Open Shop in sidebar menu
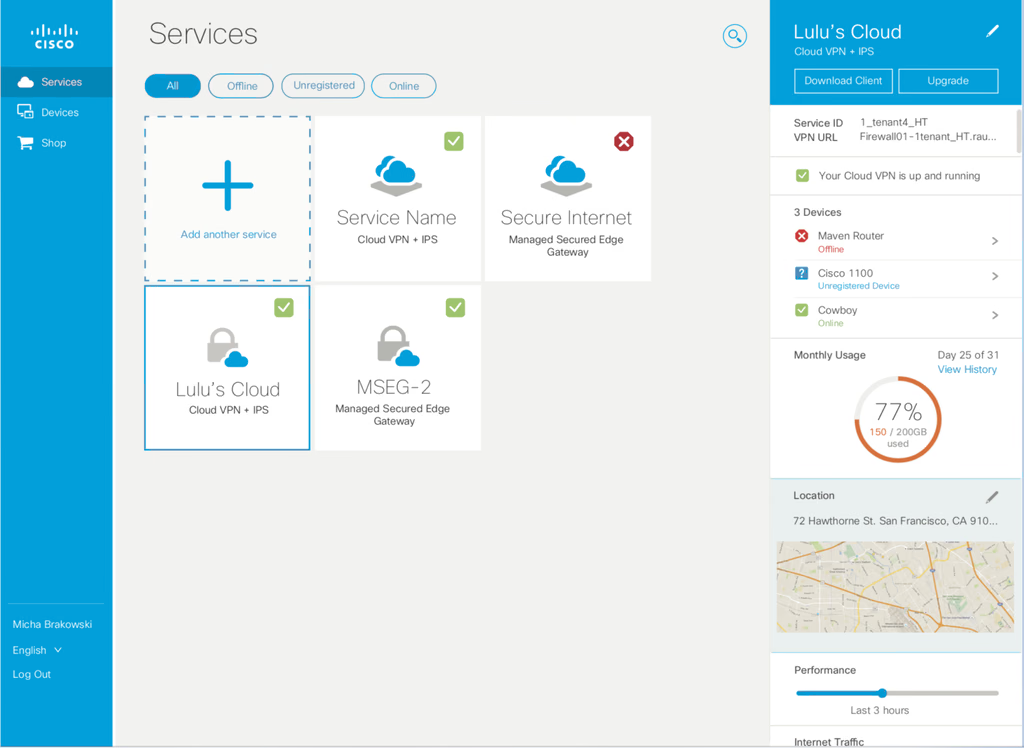The image size is (1024, 748). (x=57, y=143)
